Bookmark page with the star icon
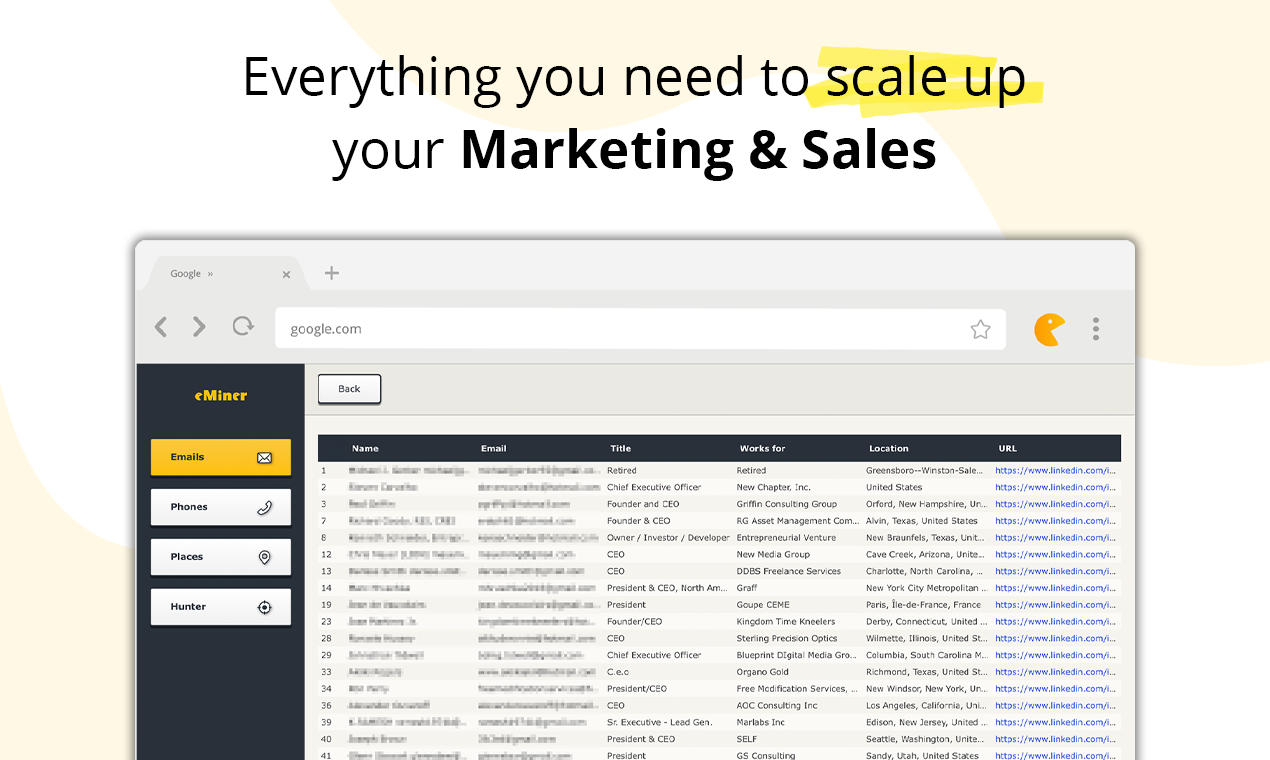The width and height of the screenshot is (1270, 760). [980, 329]
